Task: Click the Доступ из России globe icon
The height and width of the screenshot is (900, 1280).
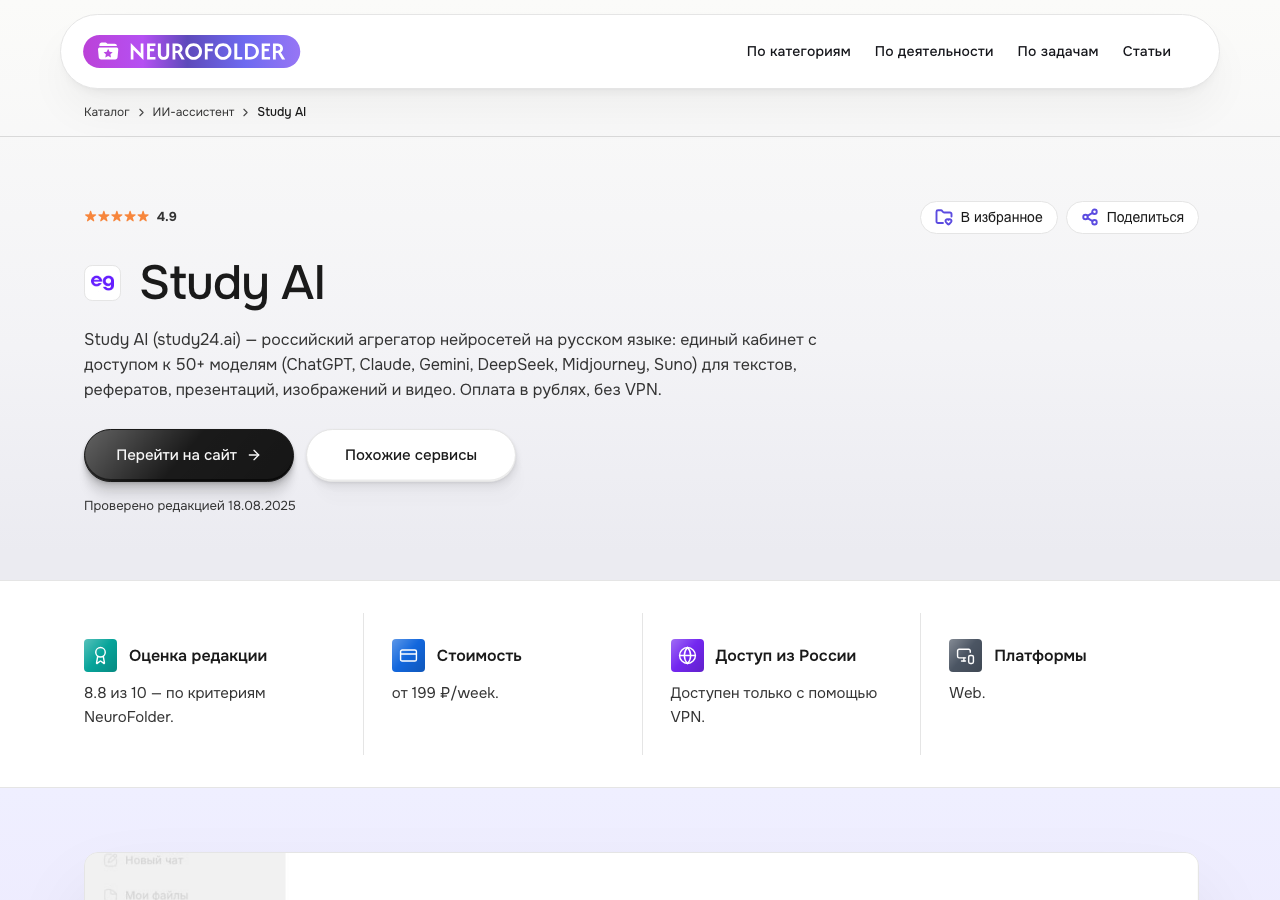Action: 687,656
